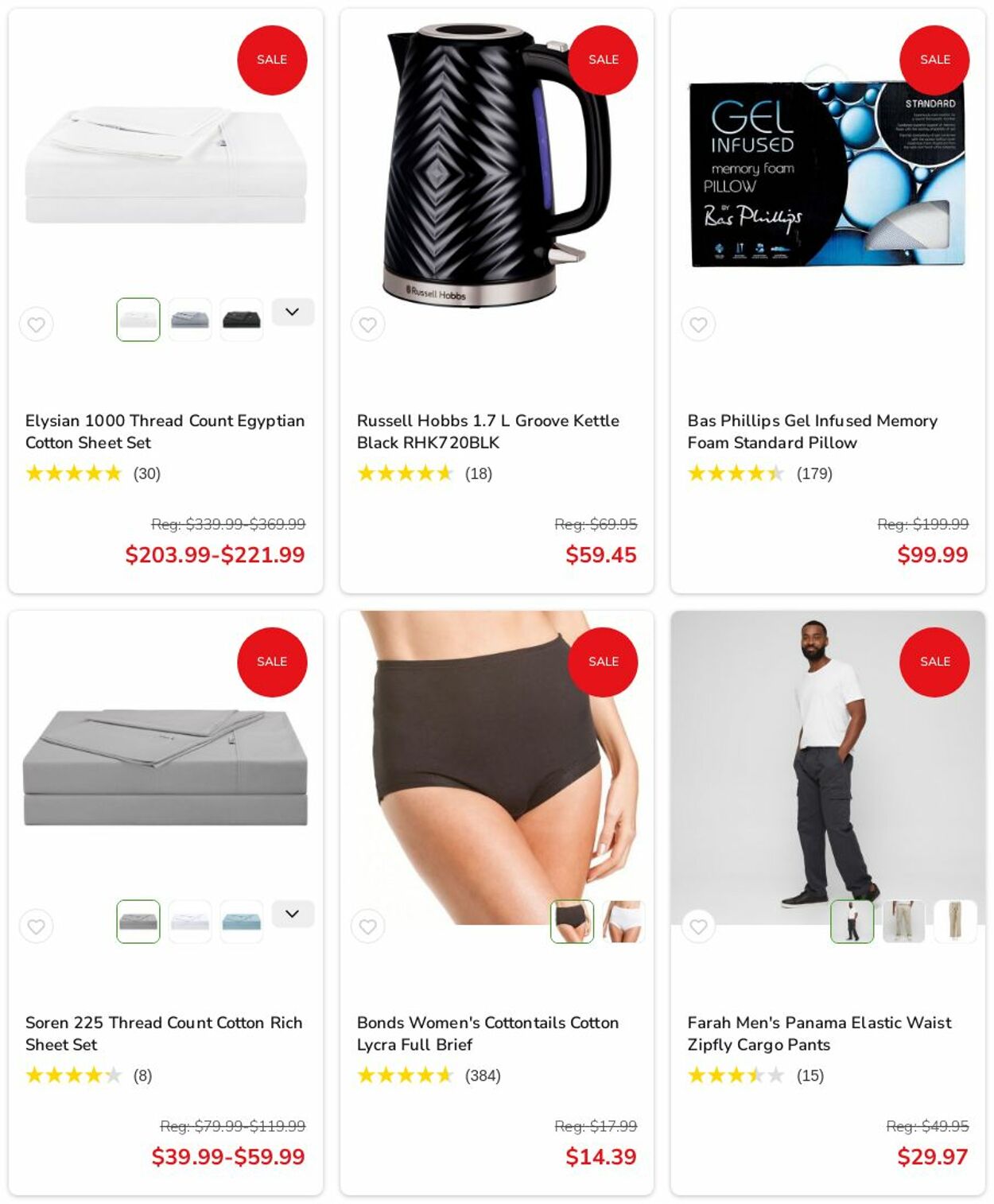The height and width of the screenshot is (1204, 994).
Task: Save Bonds Cottontails brief with heart icon
Action: (367, 926)
